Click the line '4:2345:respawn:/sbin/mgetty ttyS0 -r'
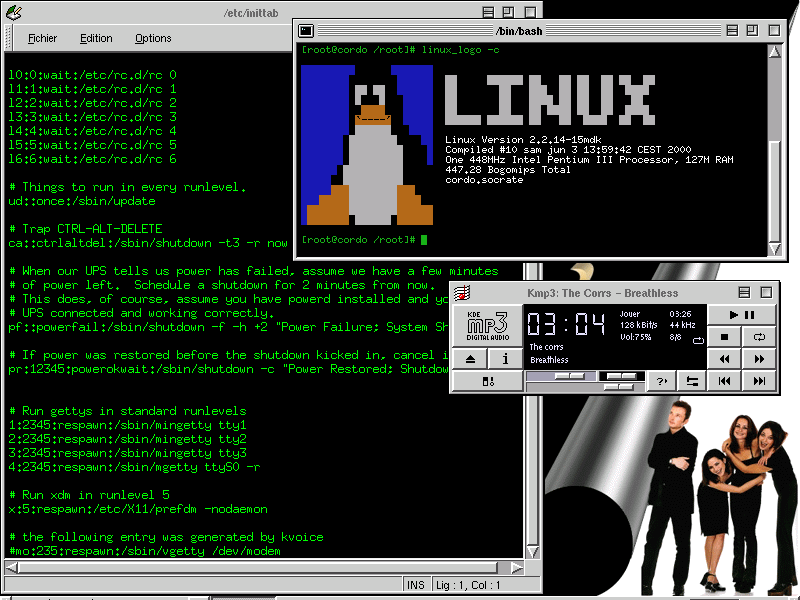The image size is (800, 600). click(134, 467)
